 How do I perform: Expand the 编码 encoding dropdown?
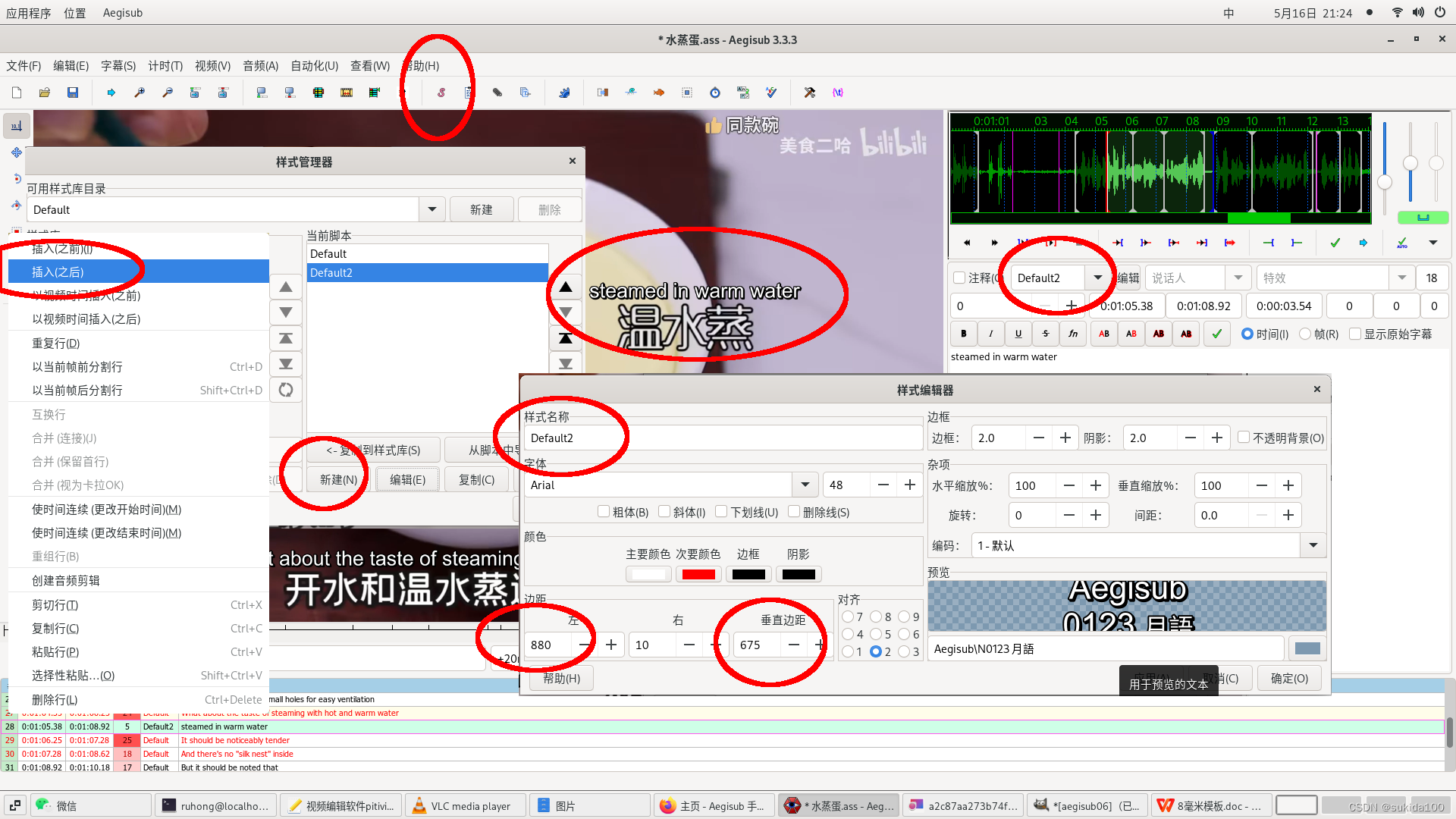point(1313,545)
